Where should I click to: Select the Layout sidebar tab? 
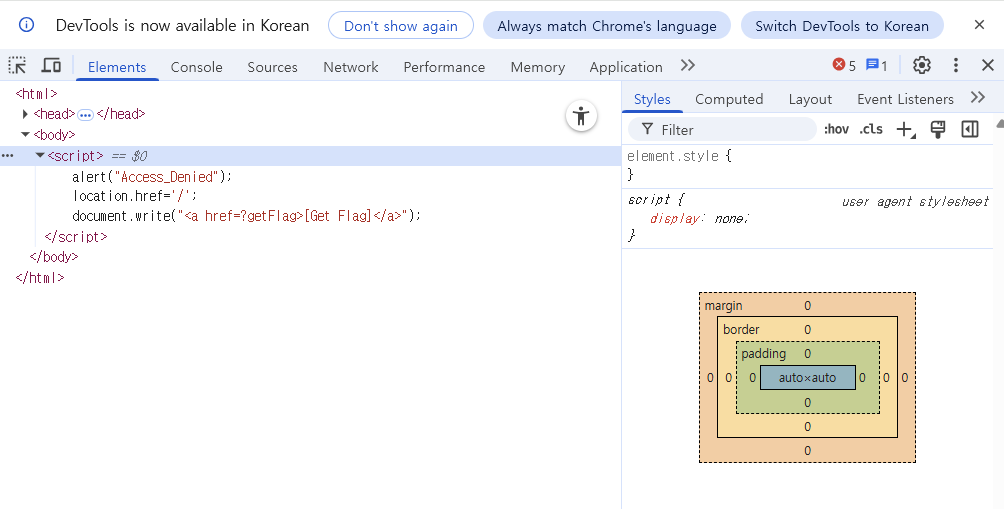[810, 99]
